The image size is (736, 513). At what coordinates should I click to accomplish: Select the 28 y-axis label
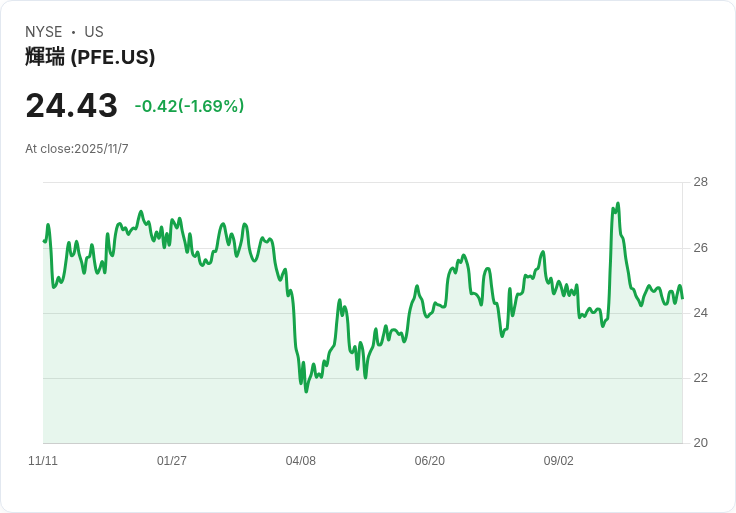(700, 182)
